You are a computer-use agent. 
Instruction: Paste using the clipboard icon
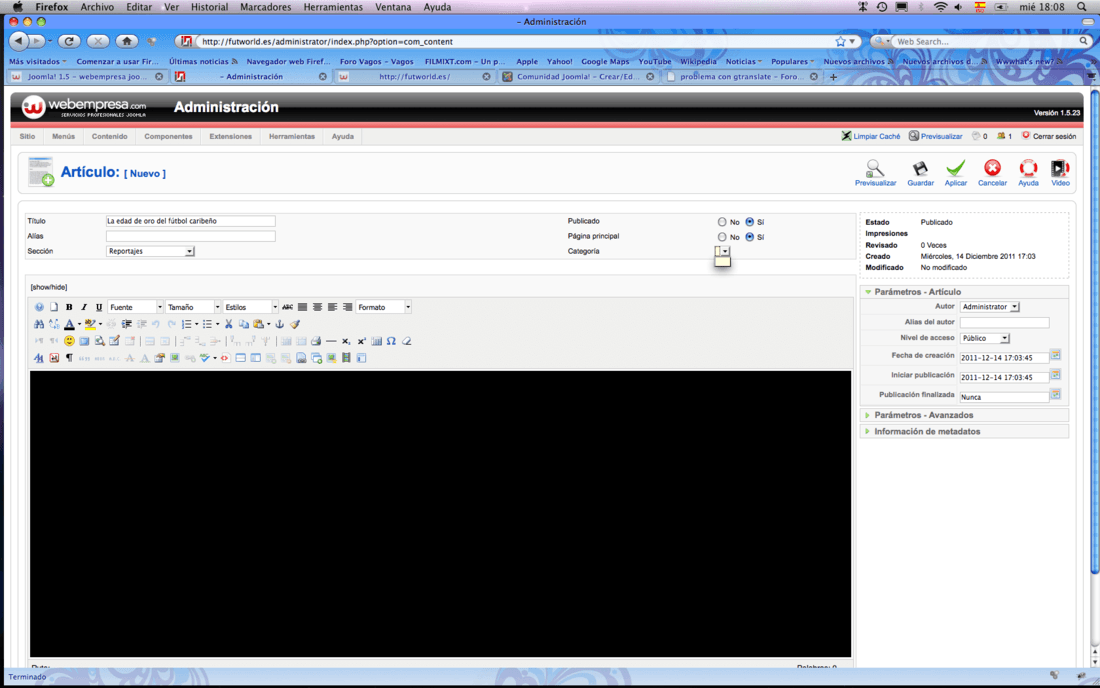tap(259, 324)
